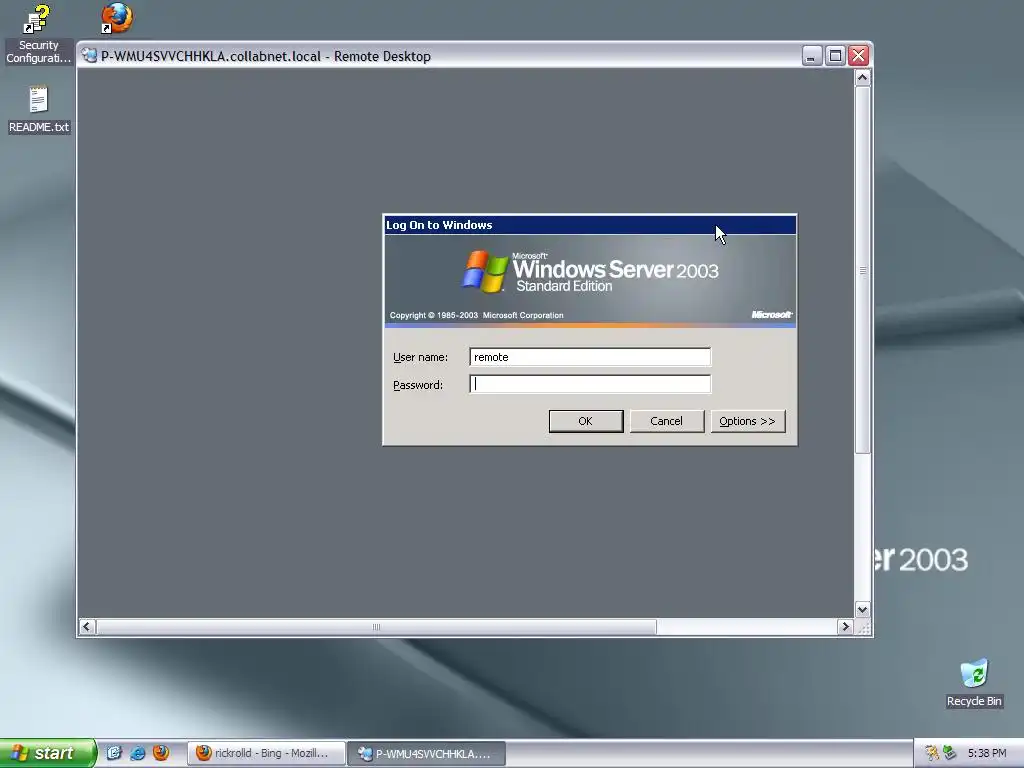
Task: Click the vertical scrollbar thumb
Action: [862, 270]
